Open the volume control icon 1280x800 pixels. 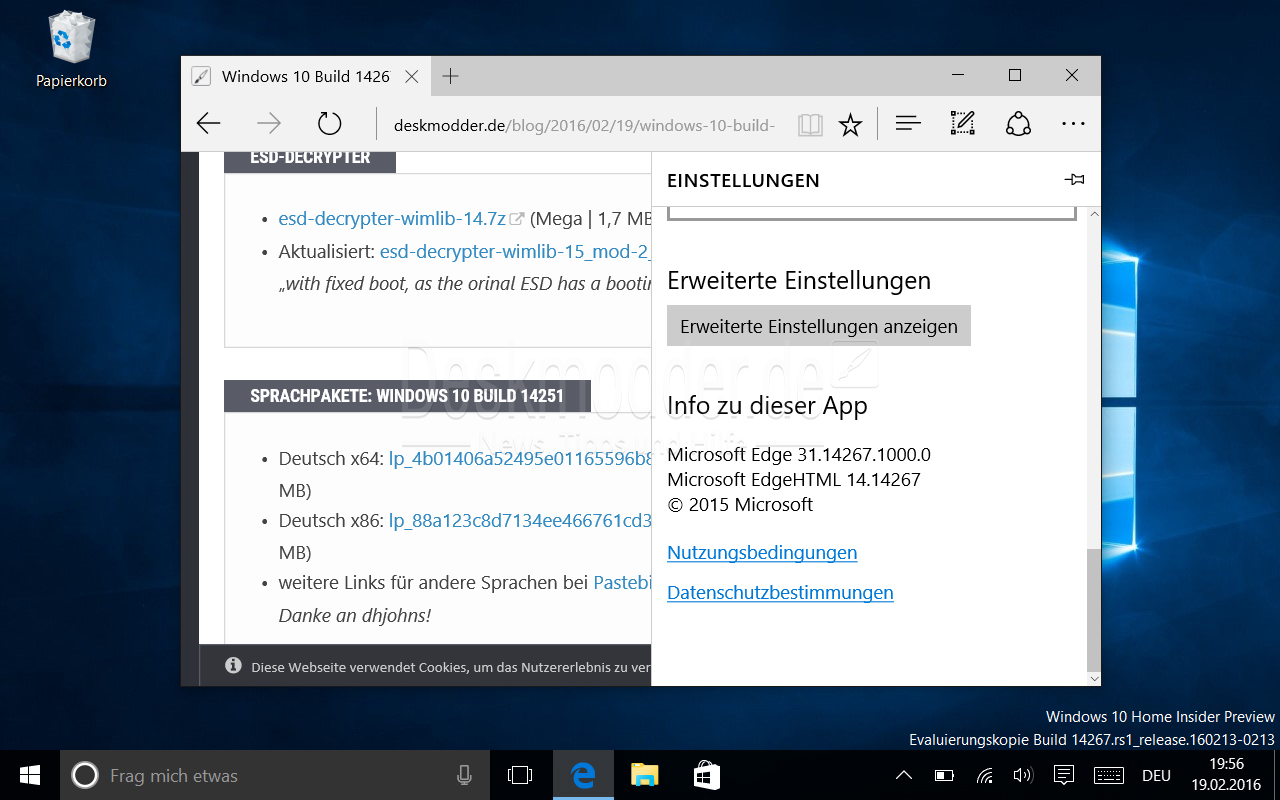pyautogui.click(x=1023, y=775)
